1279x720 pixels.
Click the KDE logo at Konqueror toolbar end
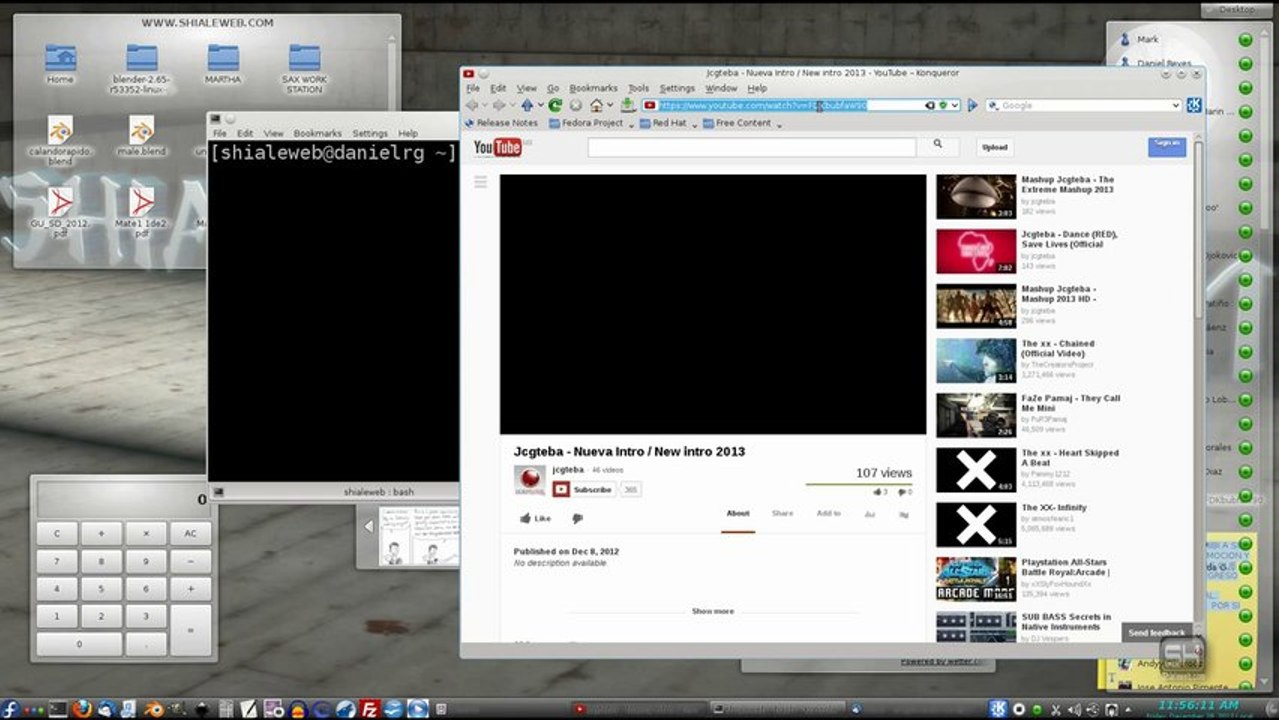[x=1194, y=105]
